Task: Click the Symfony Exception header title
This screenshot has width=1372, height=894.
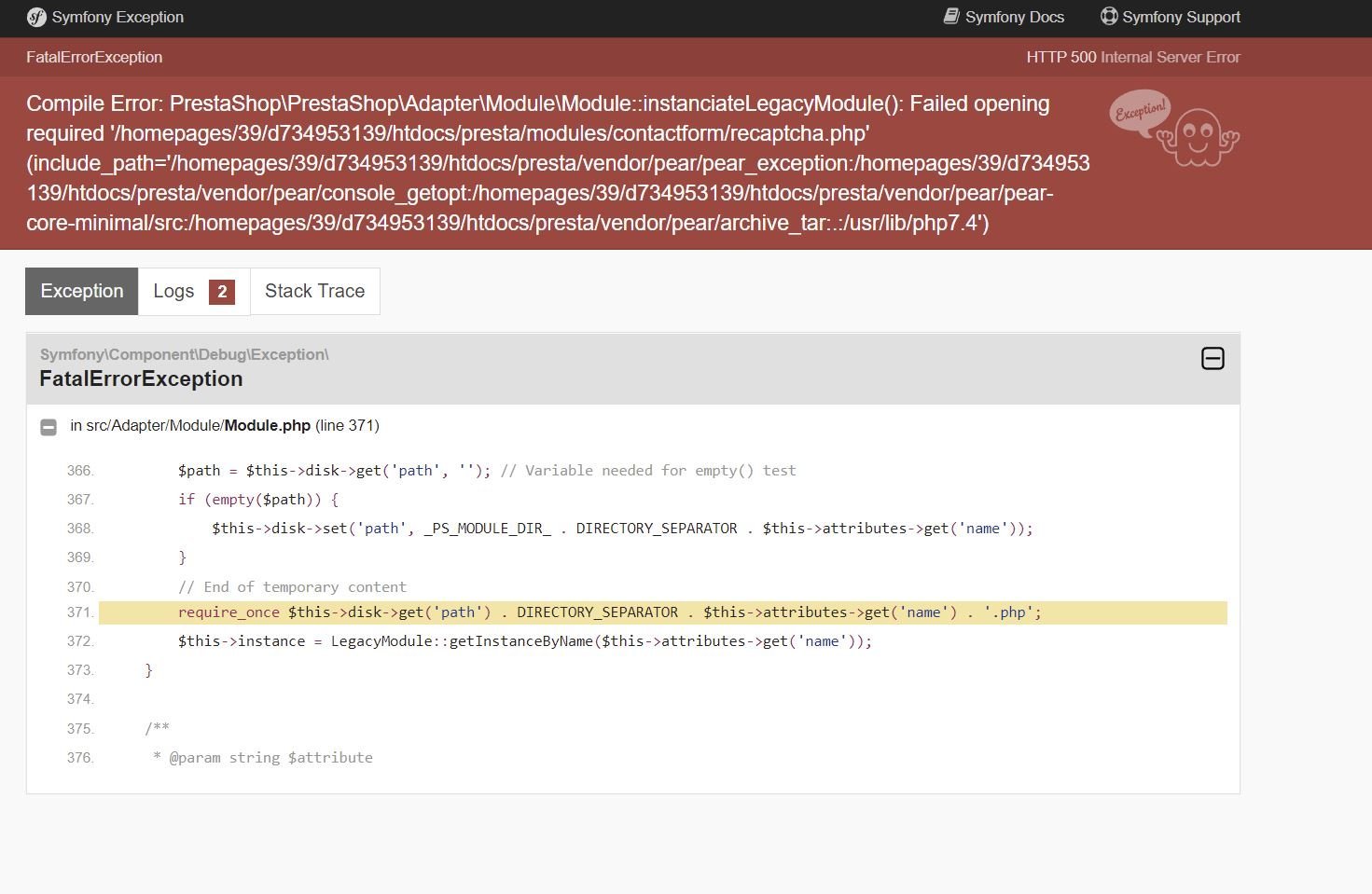Action: [118, 17]
